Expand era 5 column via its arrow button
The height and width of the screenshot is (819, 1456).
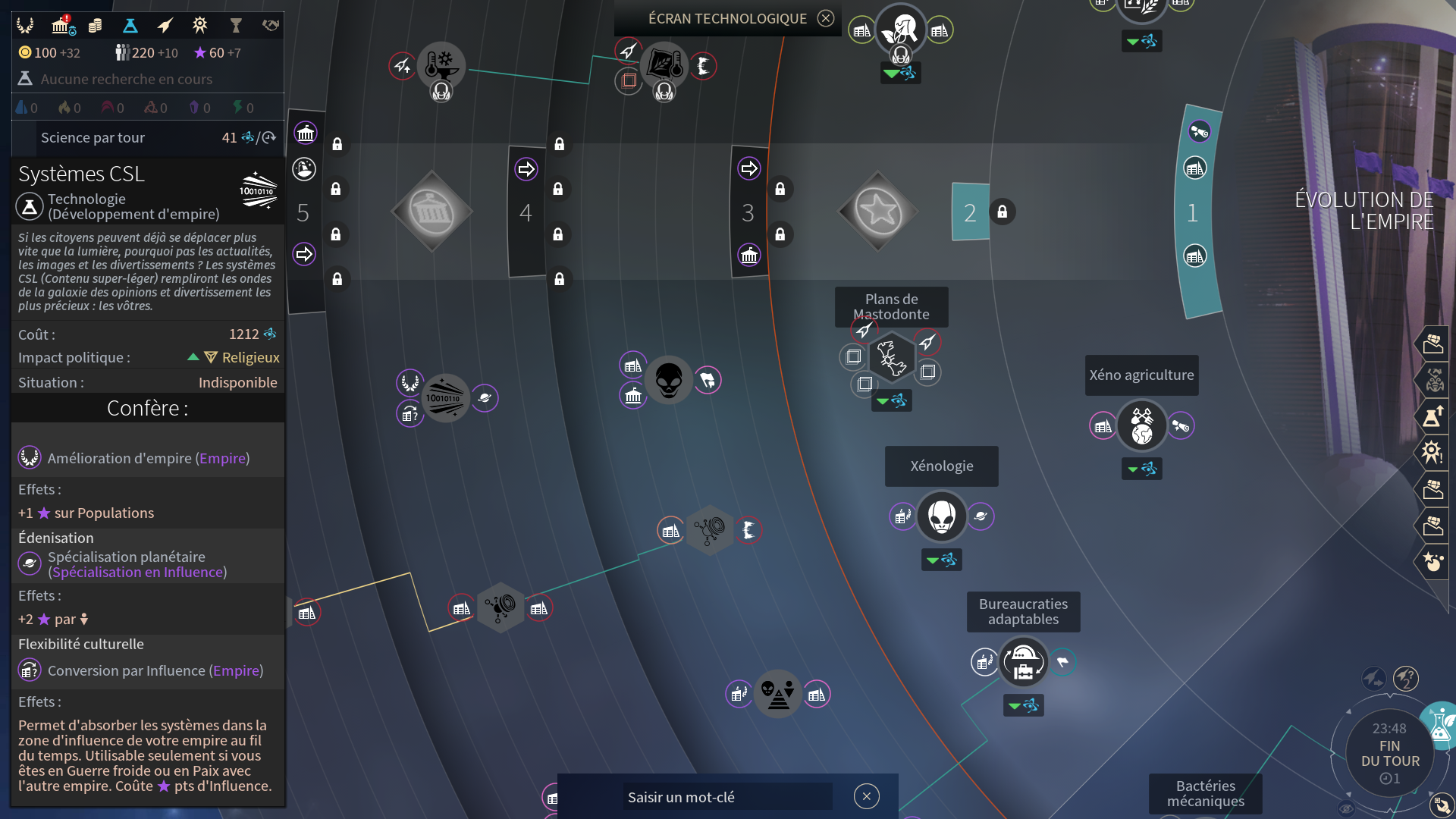click(304, 254)
